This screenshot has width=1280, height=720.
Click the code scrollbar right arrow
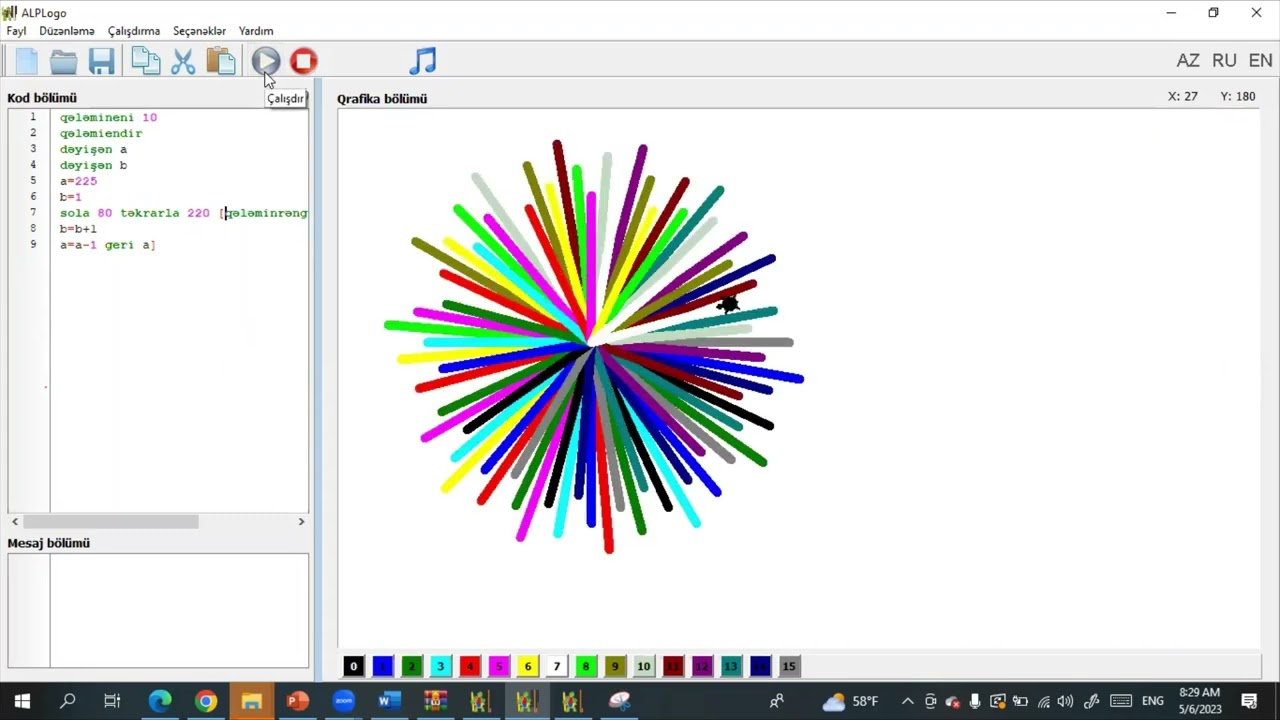point(301,521)
